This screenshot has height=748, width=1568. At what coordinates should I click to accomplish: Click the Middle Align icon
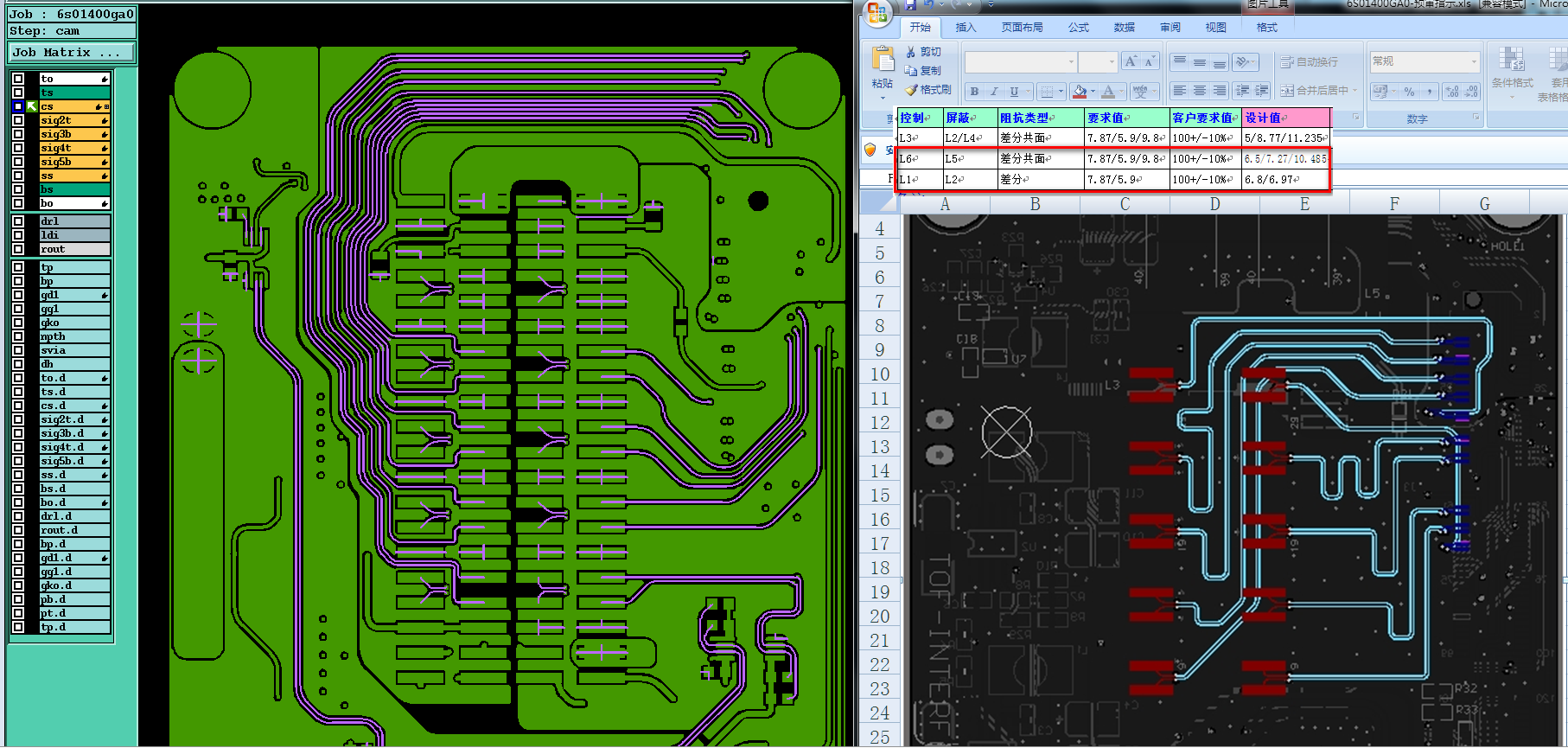point(1200,61)
